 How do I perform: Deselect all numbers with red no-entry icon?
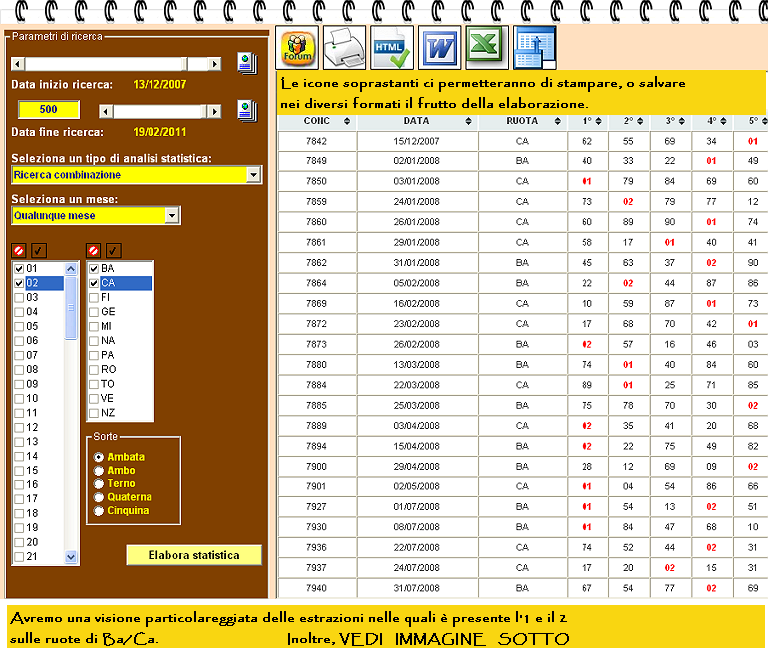click(x=19, y=250)
